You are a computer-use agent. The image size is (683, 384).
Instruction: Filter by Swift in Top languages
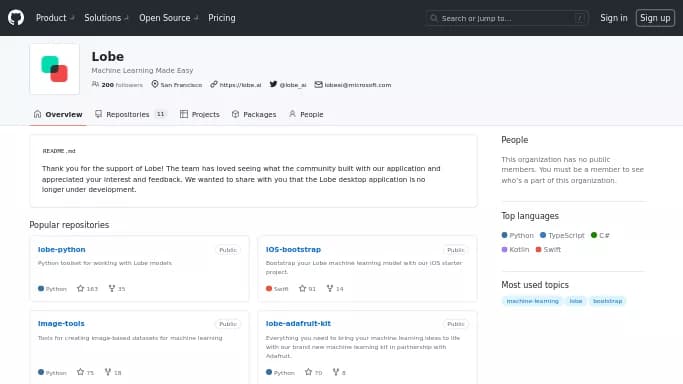pyautogui.click(x=548, y=249)
